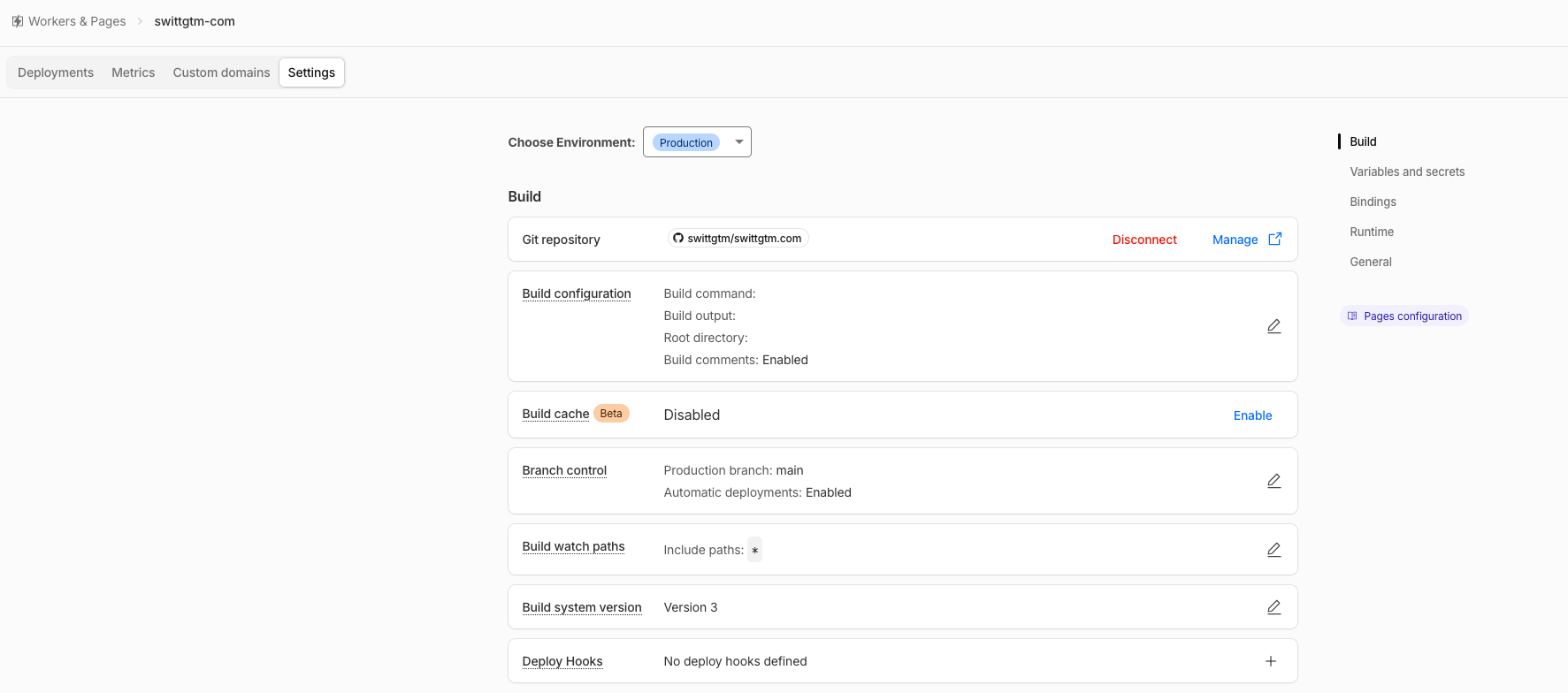Switch to the Deployments tab
1568x693 pixels.
click(56, 72)
